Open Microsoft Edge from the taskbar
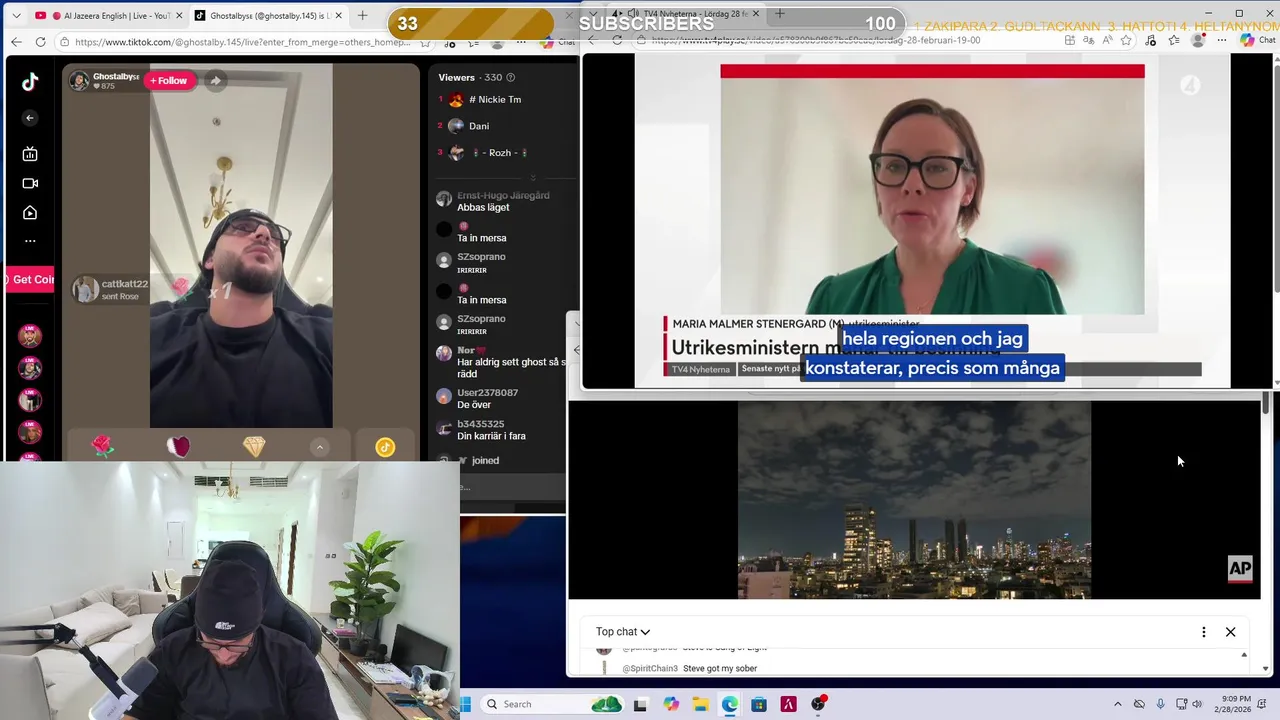Viewport: 1280px width, 720px height. (x=730, y=704)
